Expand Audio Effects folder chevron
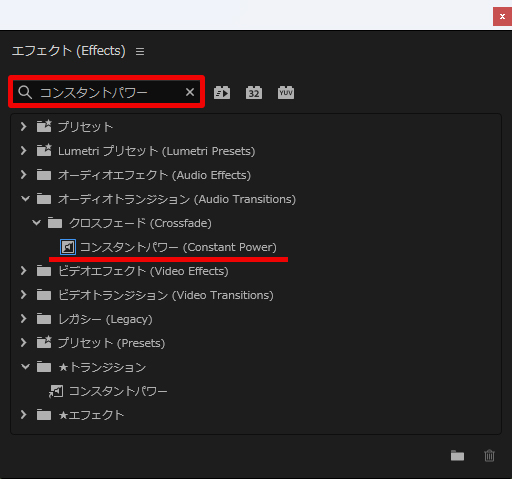Image resolution: width=512 pixels, height=479 pixels. coord(23,175)
